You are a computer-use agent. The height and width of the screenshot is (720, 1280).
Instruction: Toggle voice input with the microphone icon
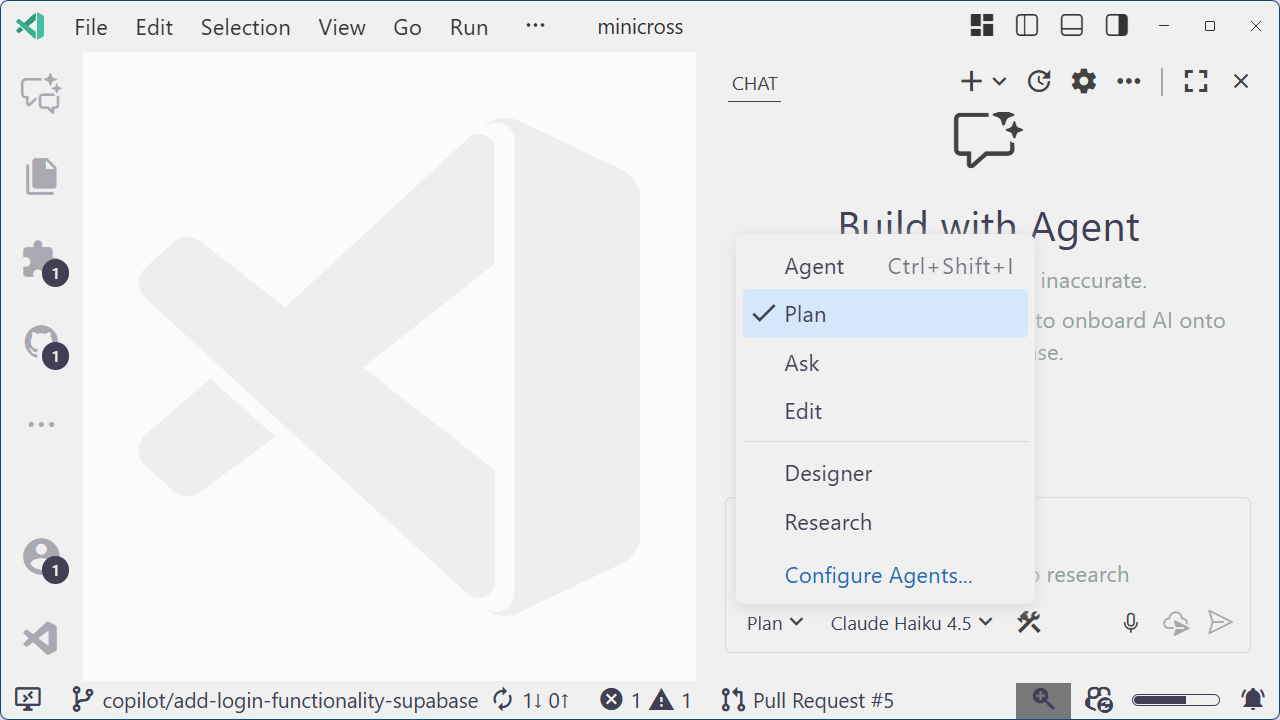pos(1130,622)
